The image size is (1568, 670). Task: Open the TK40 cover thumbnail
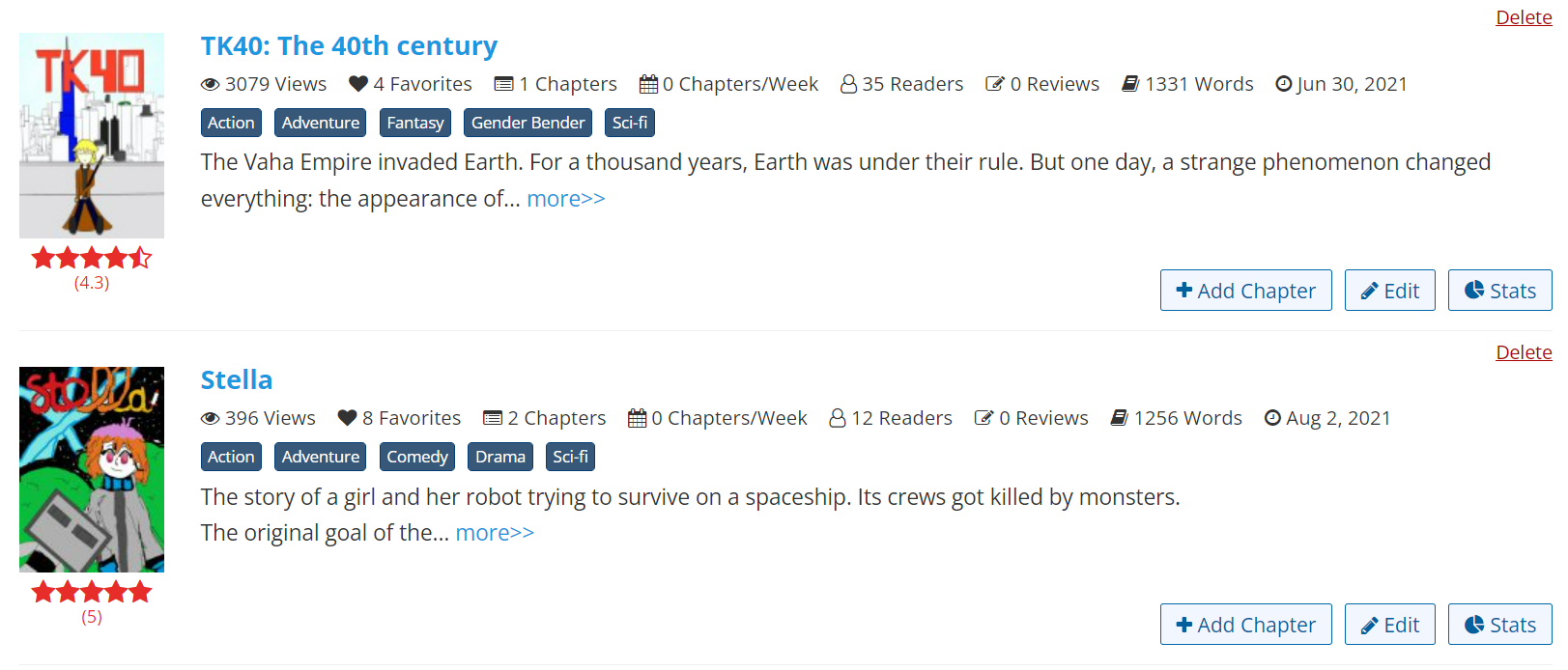[x=92, y=135]
